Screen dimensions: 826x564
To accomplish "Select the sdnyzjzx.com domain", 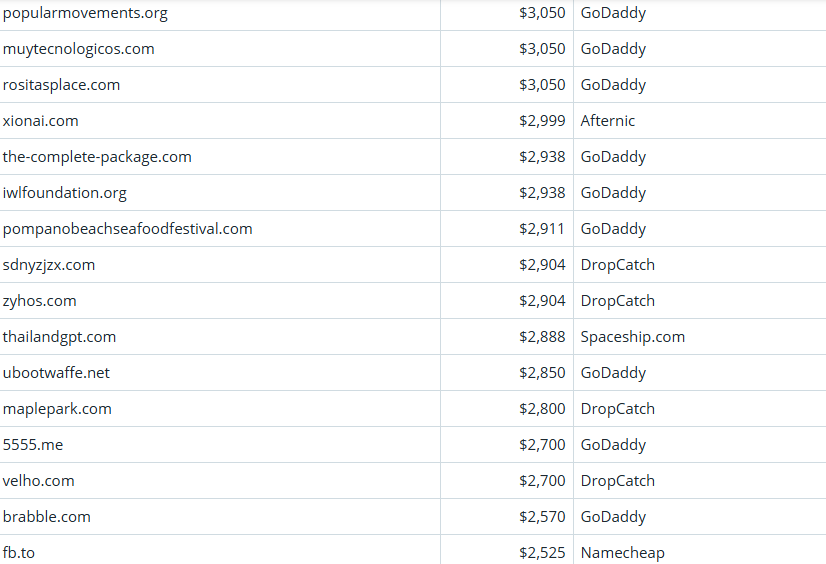I will coord(49,265).
